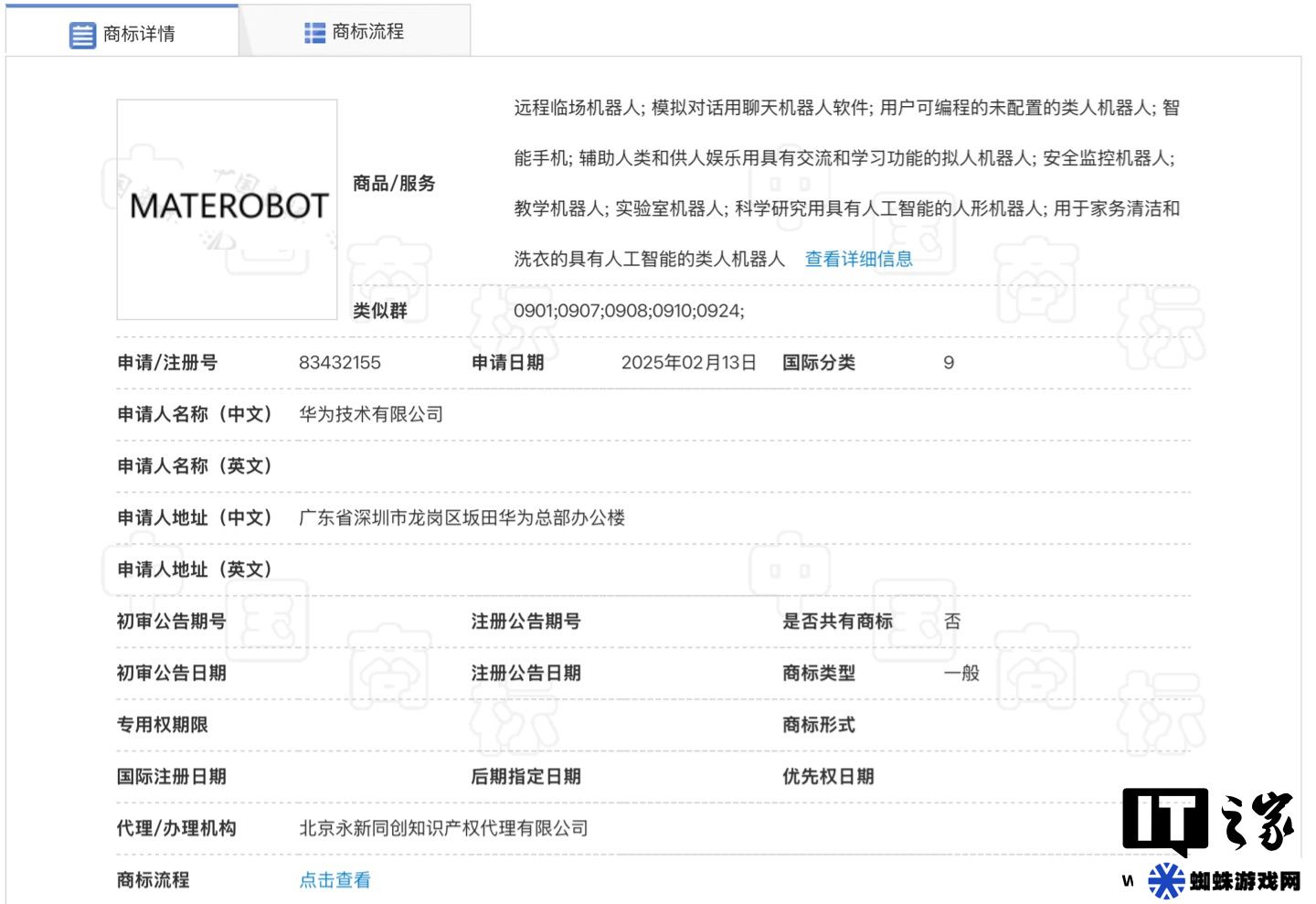Screen dimensions: 1316x904
Task: Select the application number 83432155
Action: pos(340,363)
